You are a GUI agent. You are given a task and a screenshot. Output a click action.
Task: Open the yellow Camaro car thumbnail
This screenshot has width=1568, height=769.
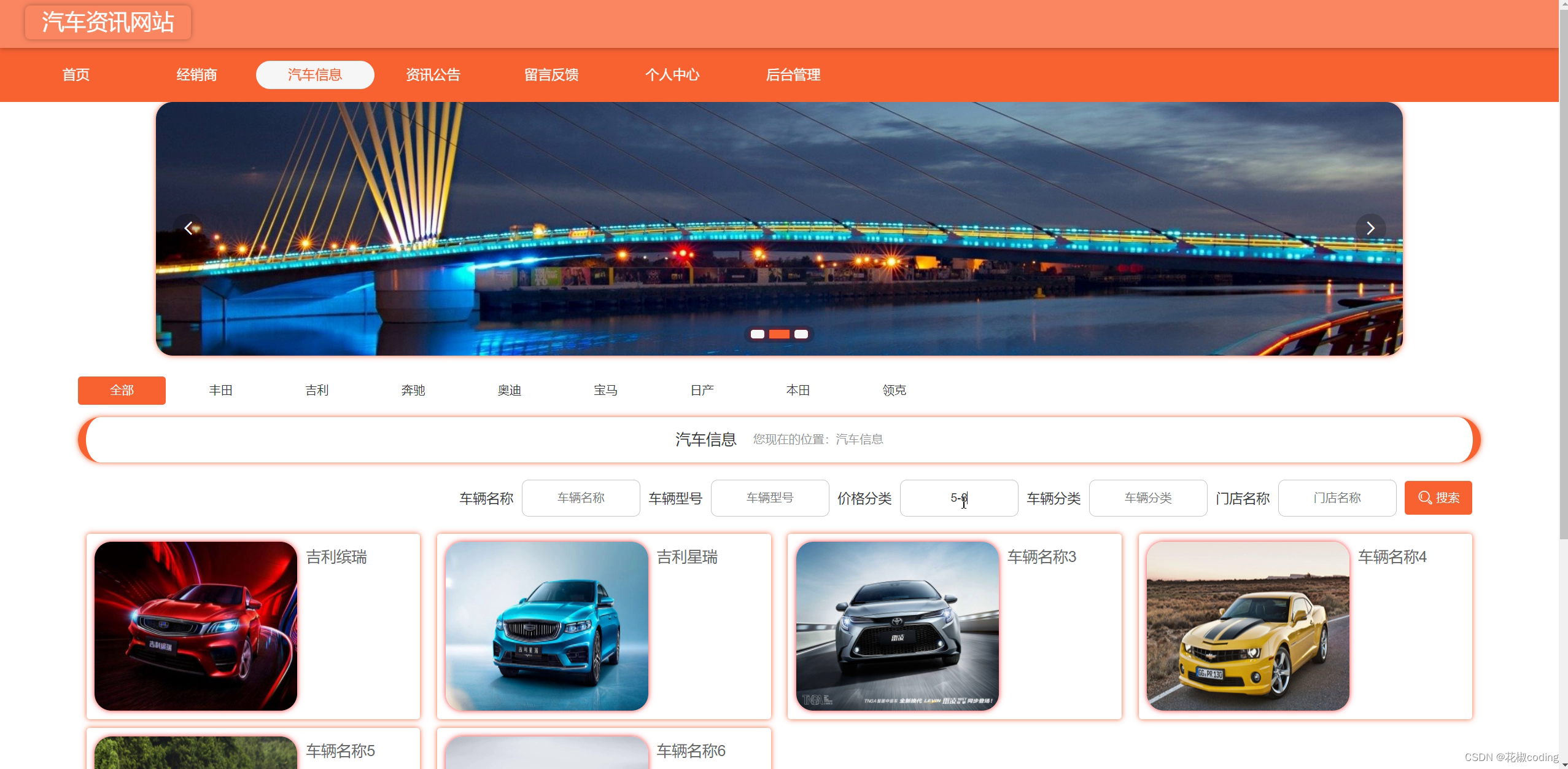(x=1248, y=625)
